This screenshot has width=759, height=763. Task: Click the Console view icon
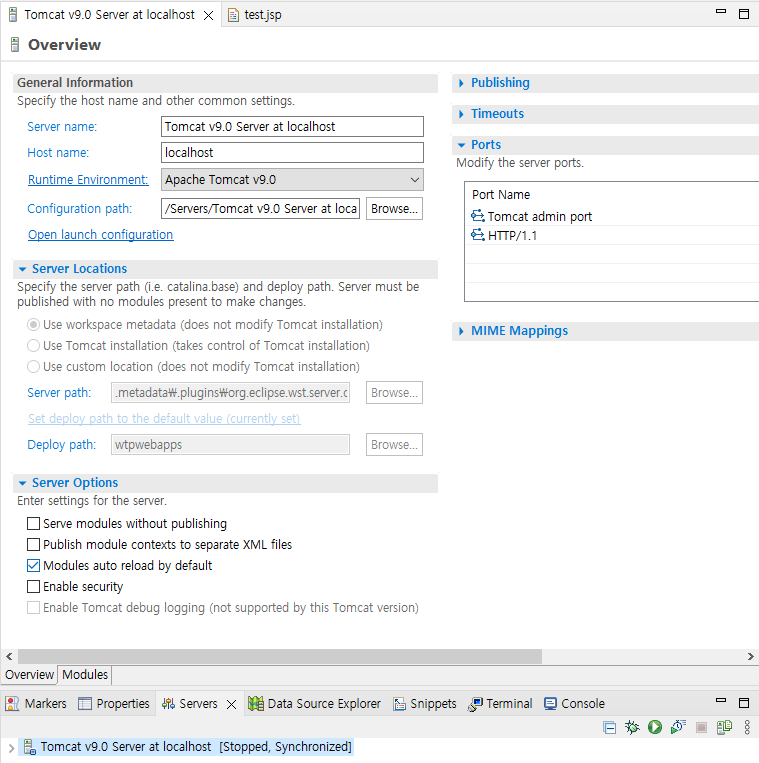pyautogui.click(x=550, y=704)
